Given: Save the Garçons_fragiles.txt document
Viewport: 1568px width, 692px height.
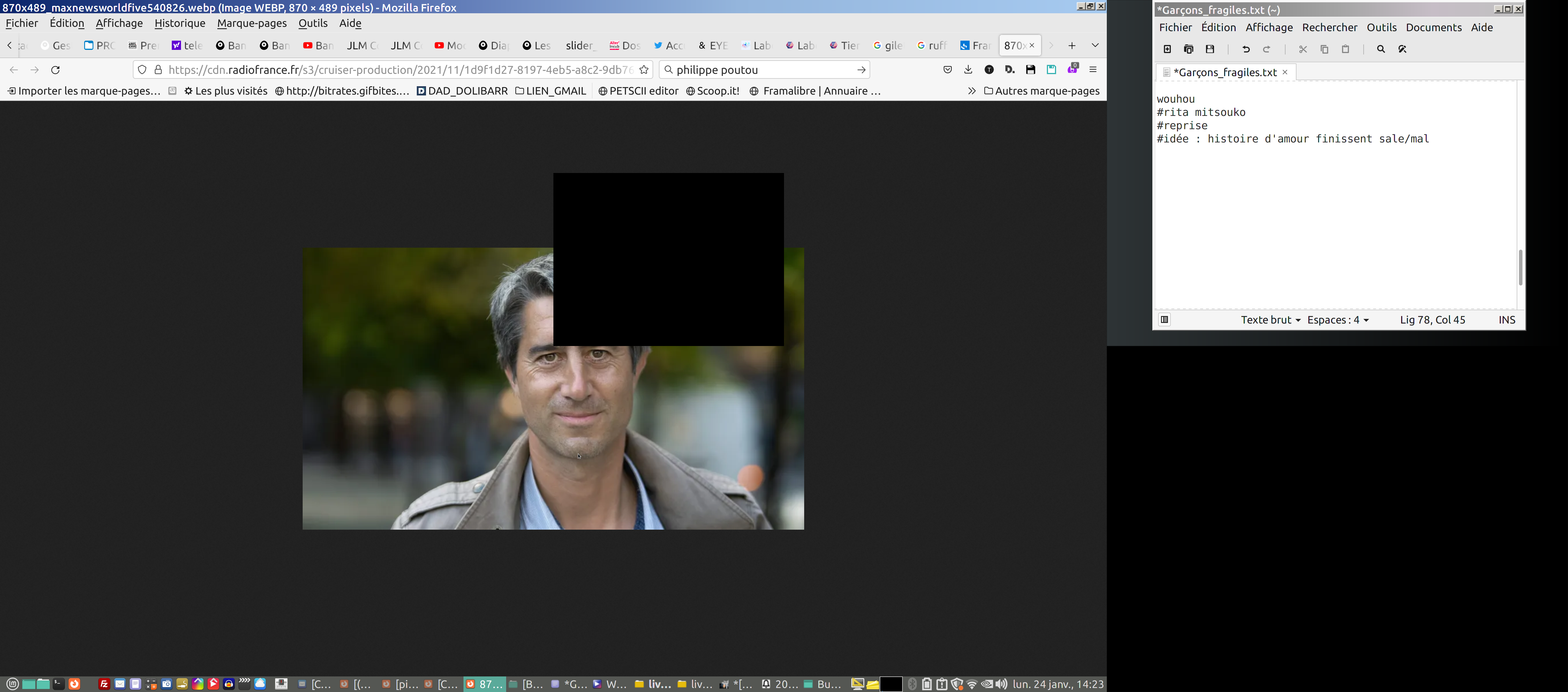Looking at the screenshot, I should point(1209,49).
